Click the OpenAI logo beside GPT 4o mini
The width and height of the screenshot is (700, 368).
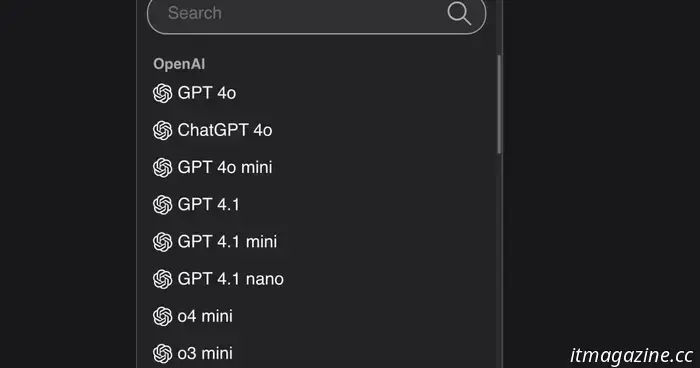point(162,168)
